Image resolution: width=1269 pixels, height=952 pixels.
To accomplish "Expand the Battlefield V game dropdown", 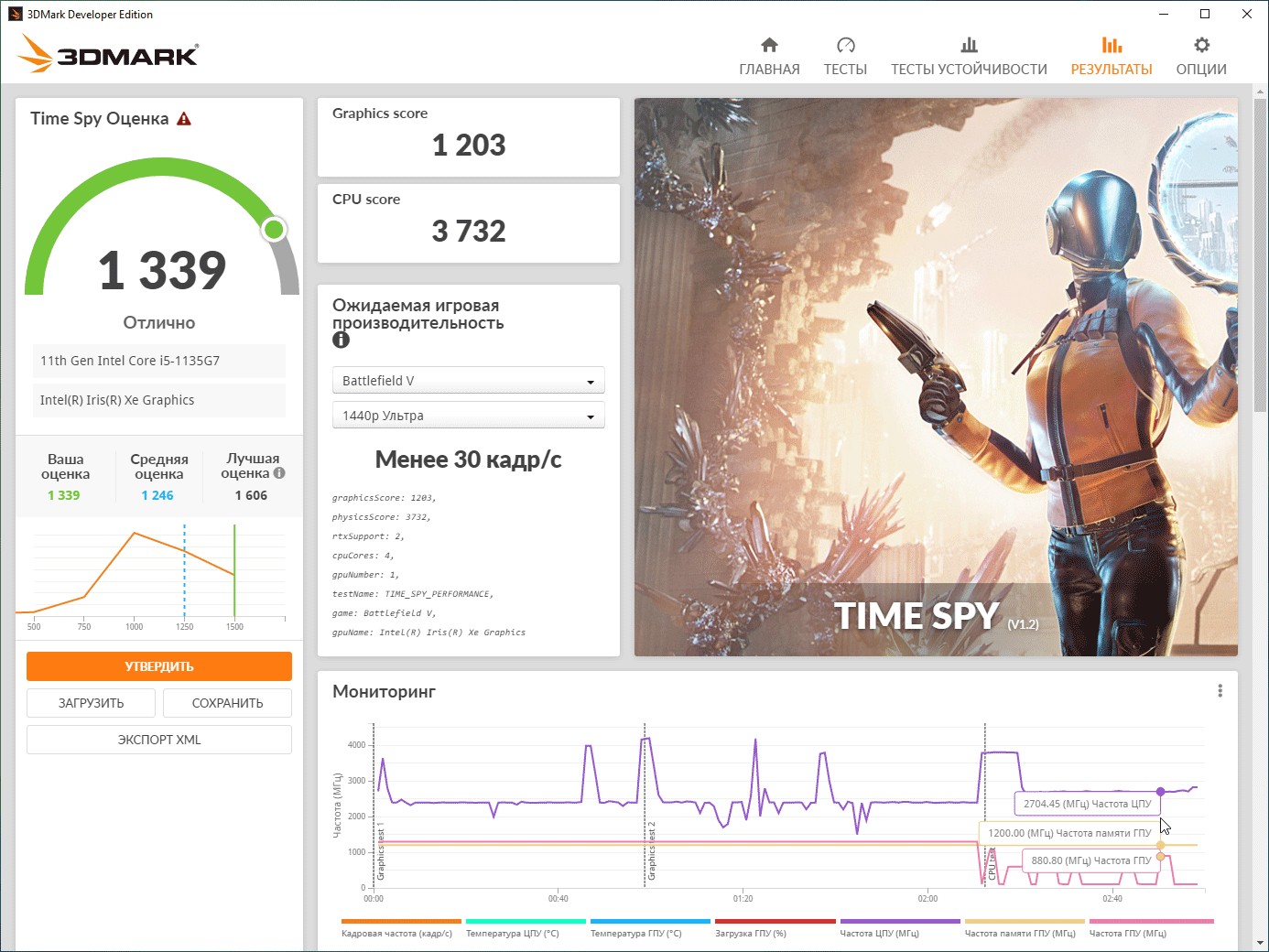I will click(468, 381).
